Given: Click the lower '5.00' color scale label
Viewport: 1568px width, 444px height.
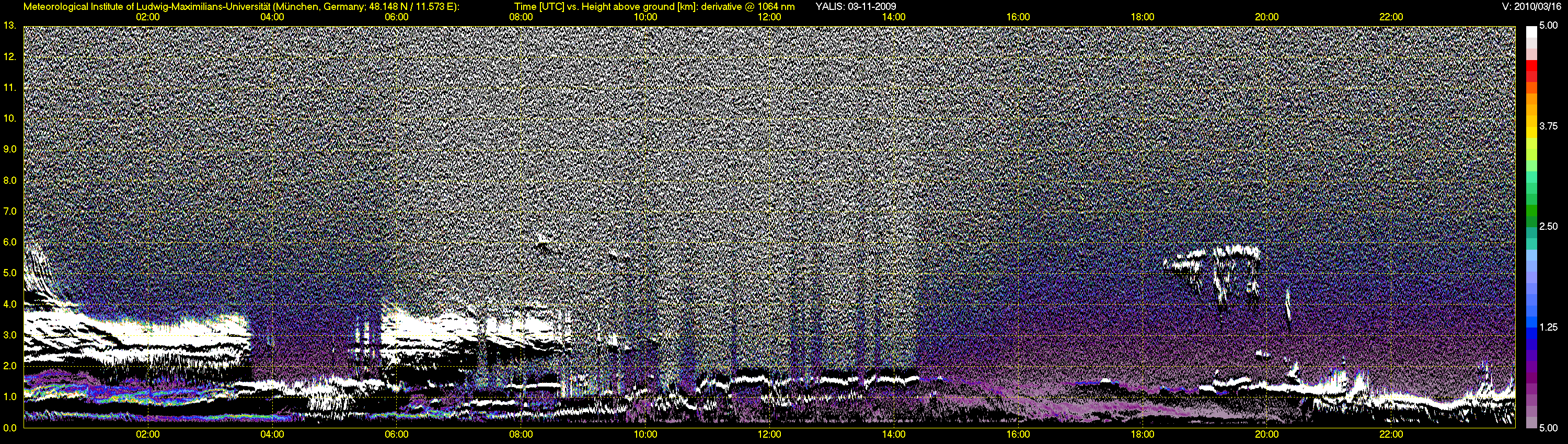Looking at the screenshot, I should click(1549, 428).
